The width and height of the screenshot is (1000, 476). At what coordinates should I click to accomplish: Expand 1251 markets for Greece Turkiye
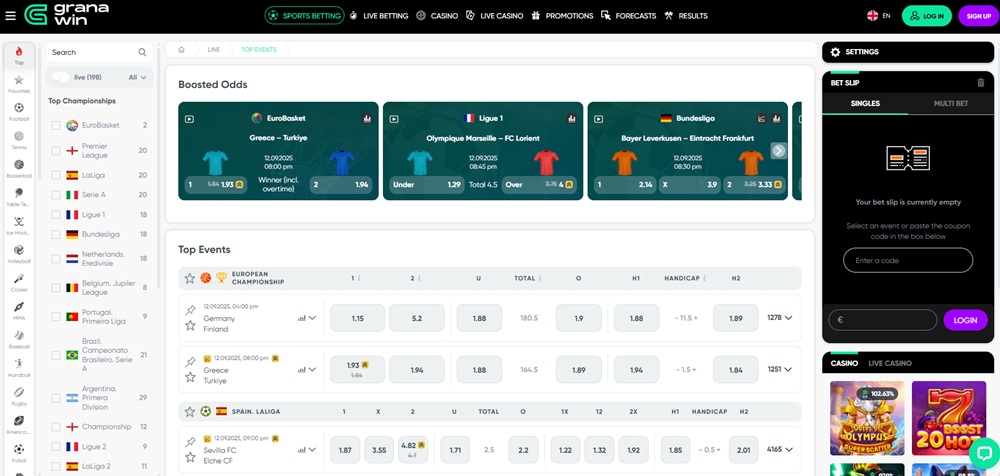[779, 369]
